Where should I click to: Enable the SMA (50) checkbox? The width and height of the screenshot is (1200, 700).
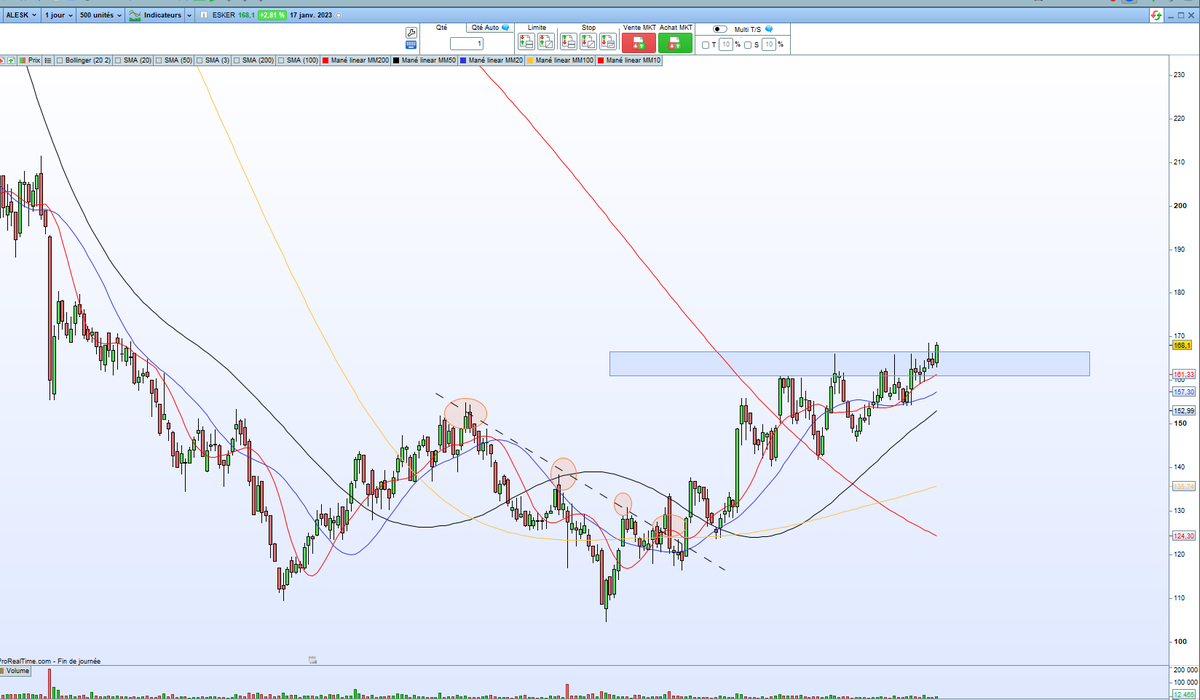click(159, 60)
